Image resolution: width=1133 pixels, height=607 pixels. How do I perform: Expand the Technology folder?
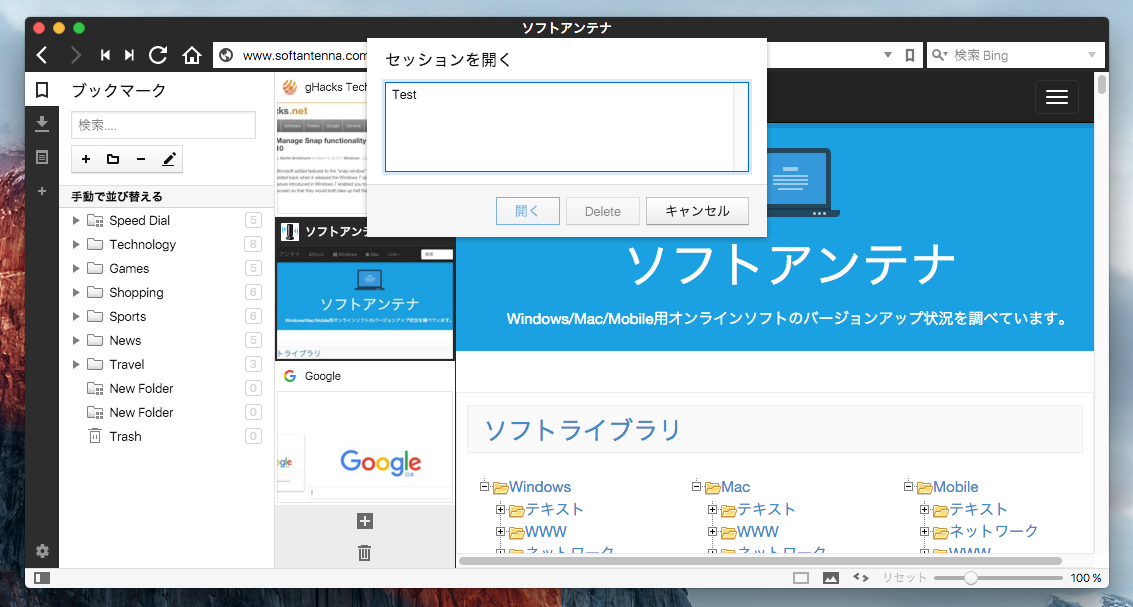click(x=77, y=244)
